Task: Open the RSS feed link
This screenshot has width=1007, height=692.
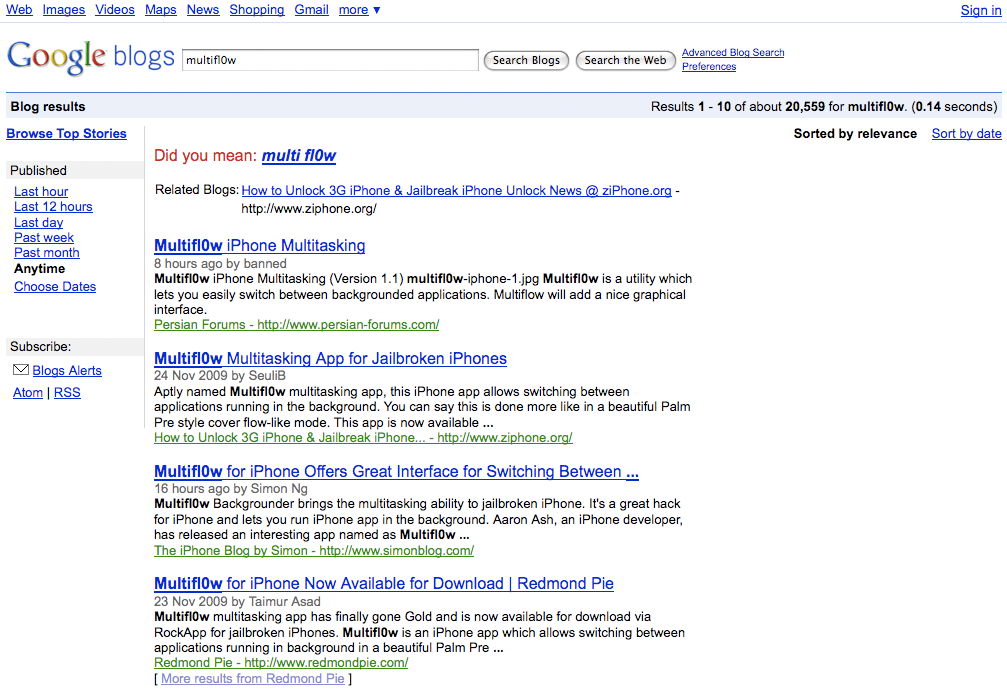Action: (67, 392)
